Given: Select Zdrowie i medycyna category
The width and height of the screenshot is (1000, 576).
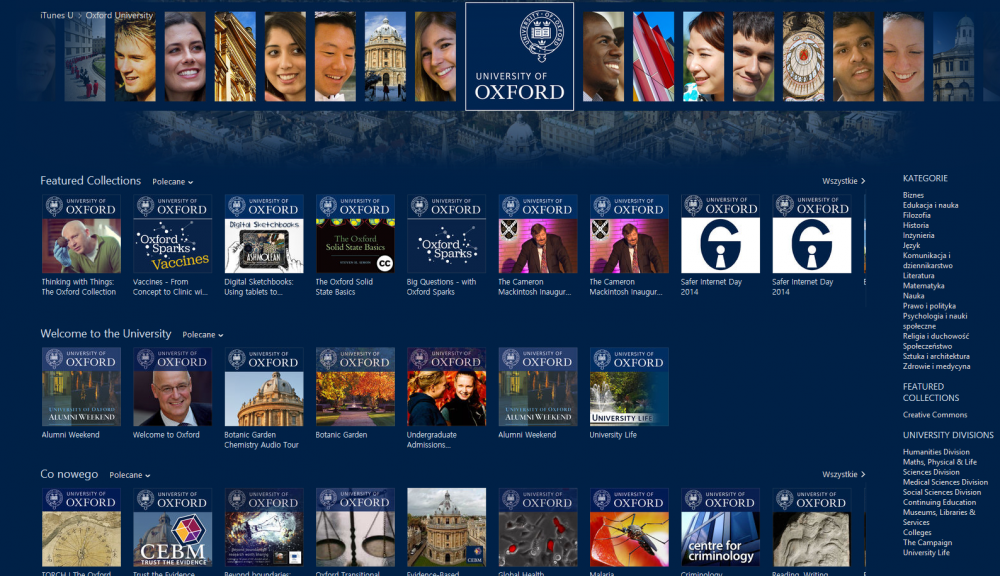Looking at the screenshot, I should (x=936, y=367).
